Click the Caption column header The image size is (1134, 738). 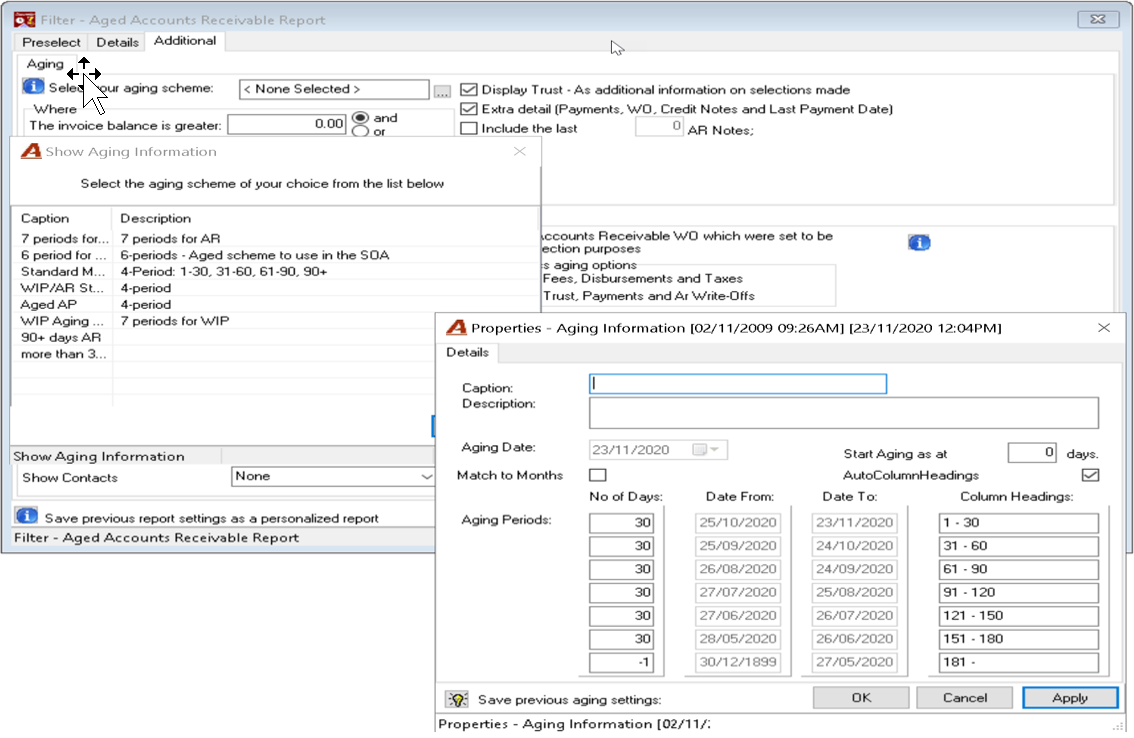pyautogui.click(x=61, y=218)
